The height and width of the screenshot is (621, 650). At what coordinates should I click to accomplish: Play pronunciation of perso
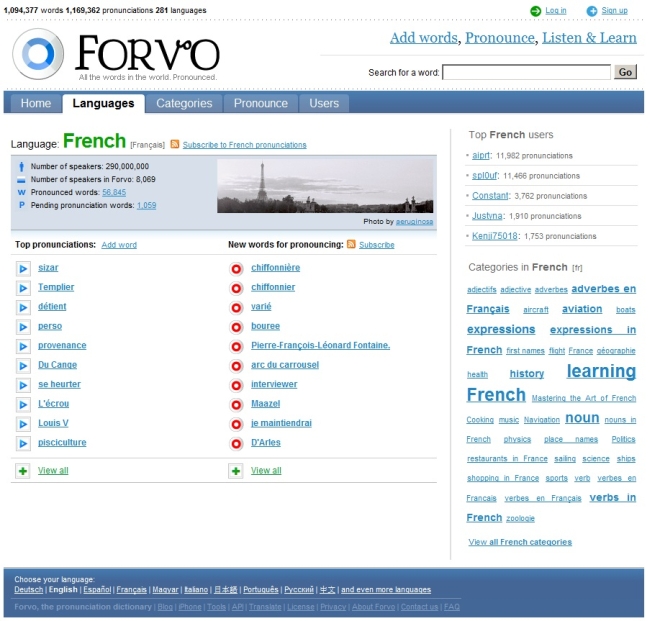pos(23,327)
